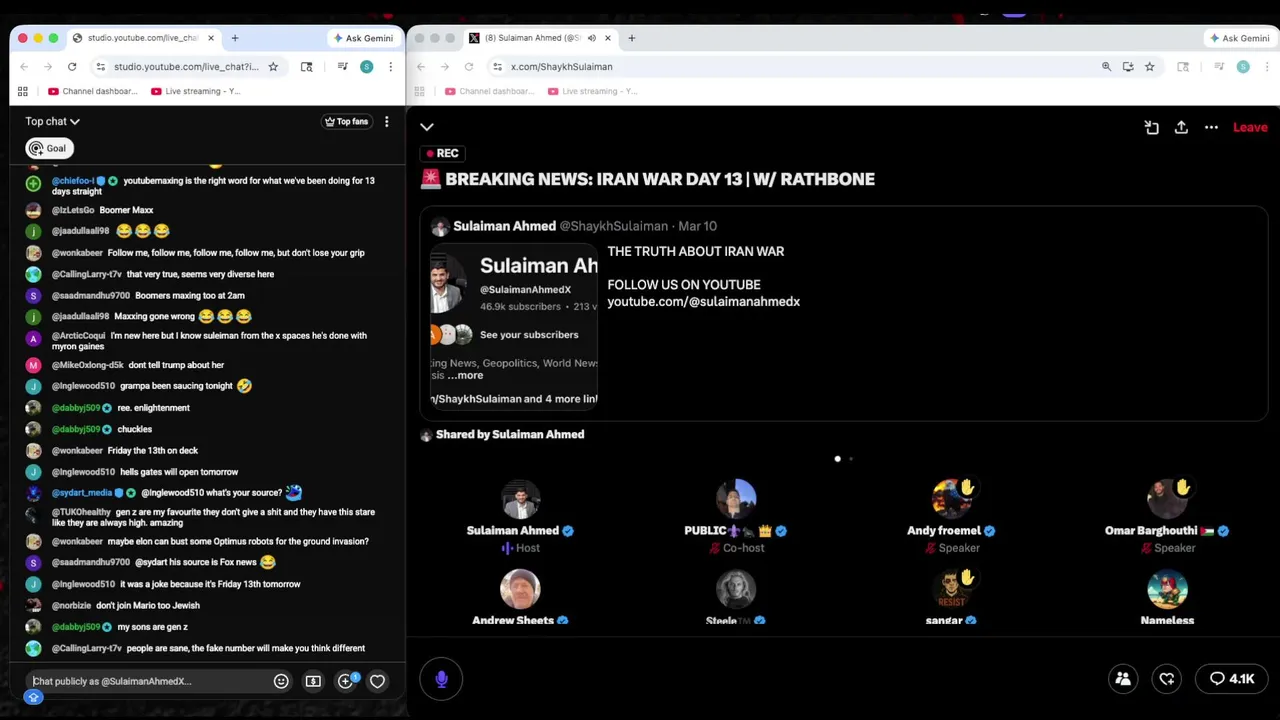
Task: Select the PUBLIC co-host avatar
Action: coord(736,499)
